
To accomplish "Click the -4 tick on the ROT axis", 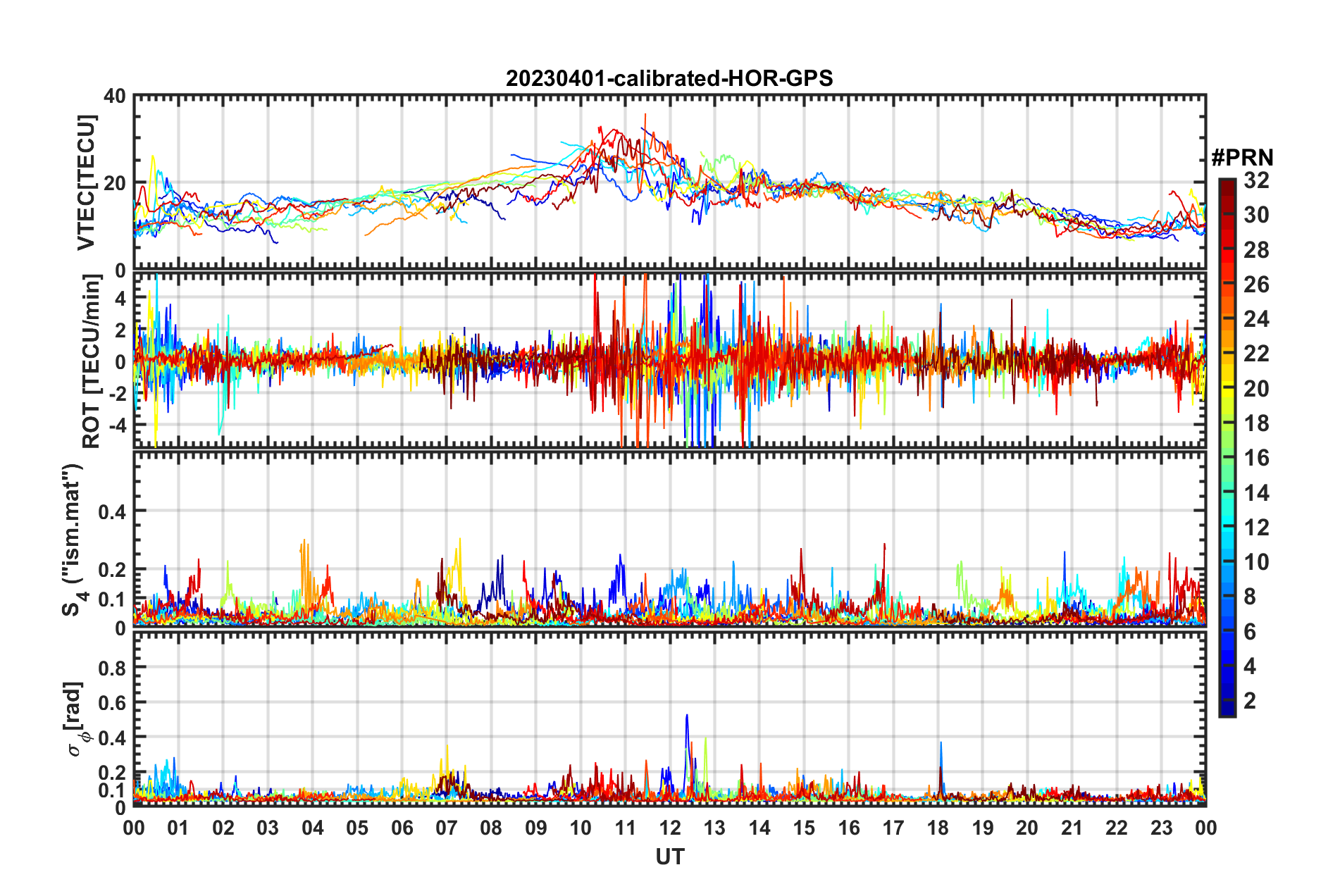I will coord(116,425).
